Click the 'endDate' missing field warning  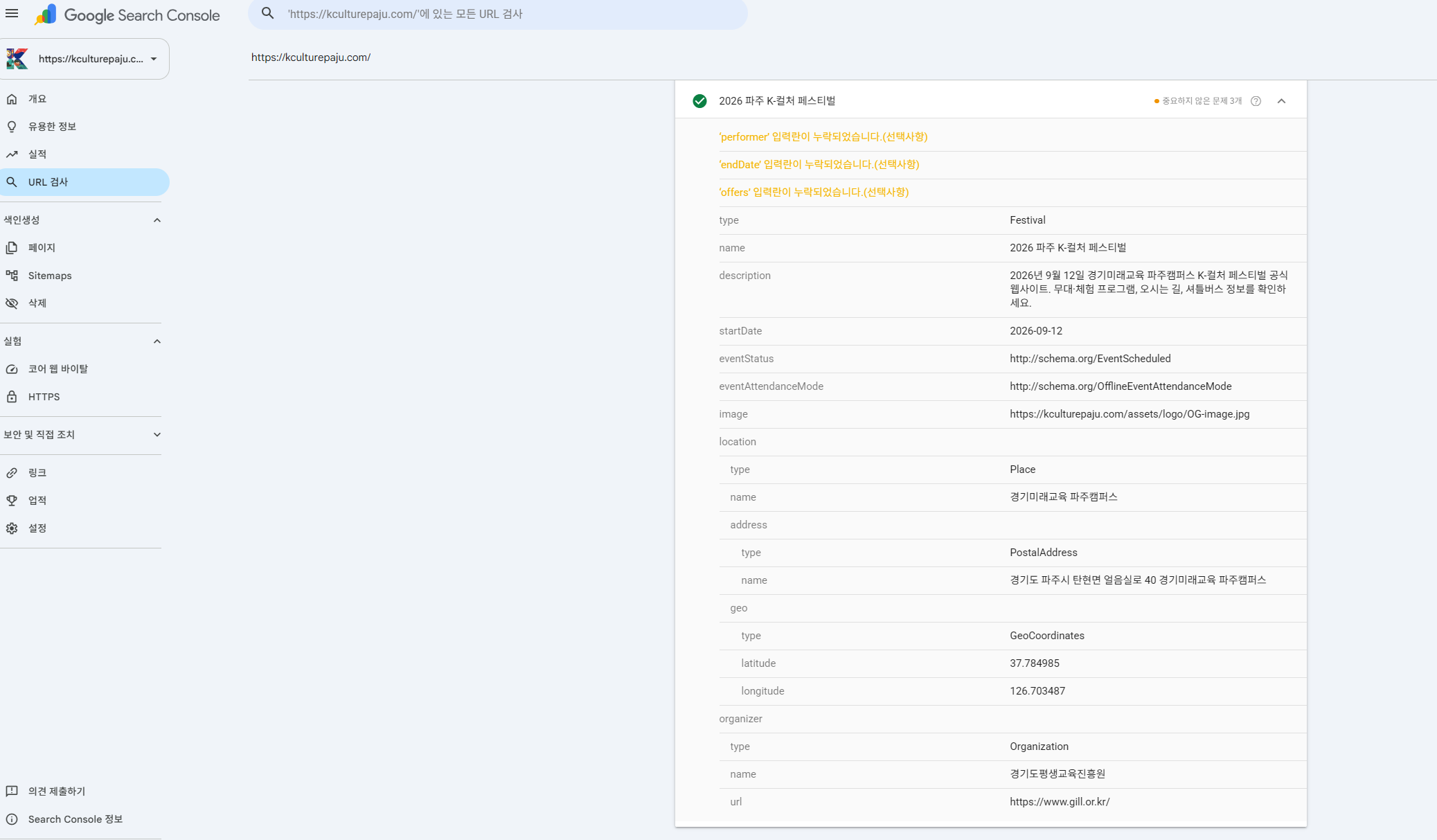coord(819,165)
